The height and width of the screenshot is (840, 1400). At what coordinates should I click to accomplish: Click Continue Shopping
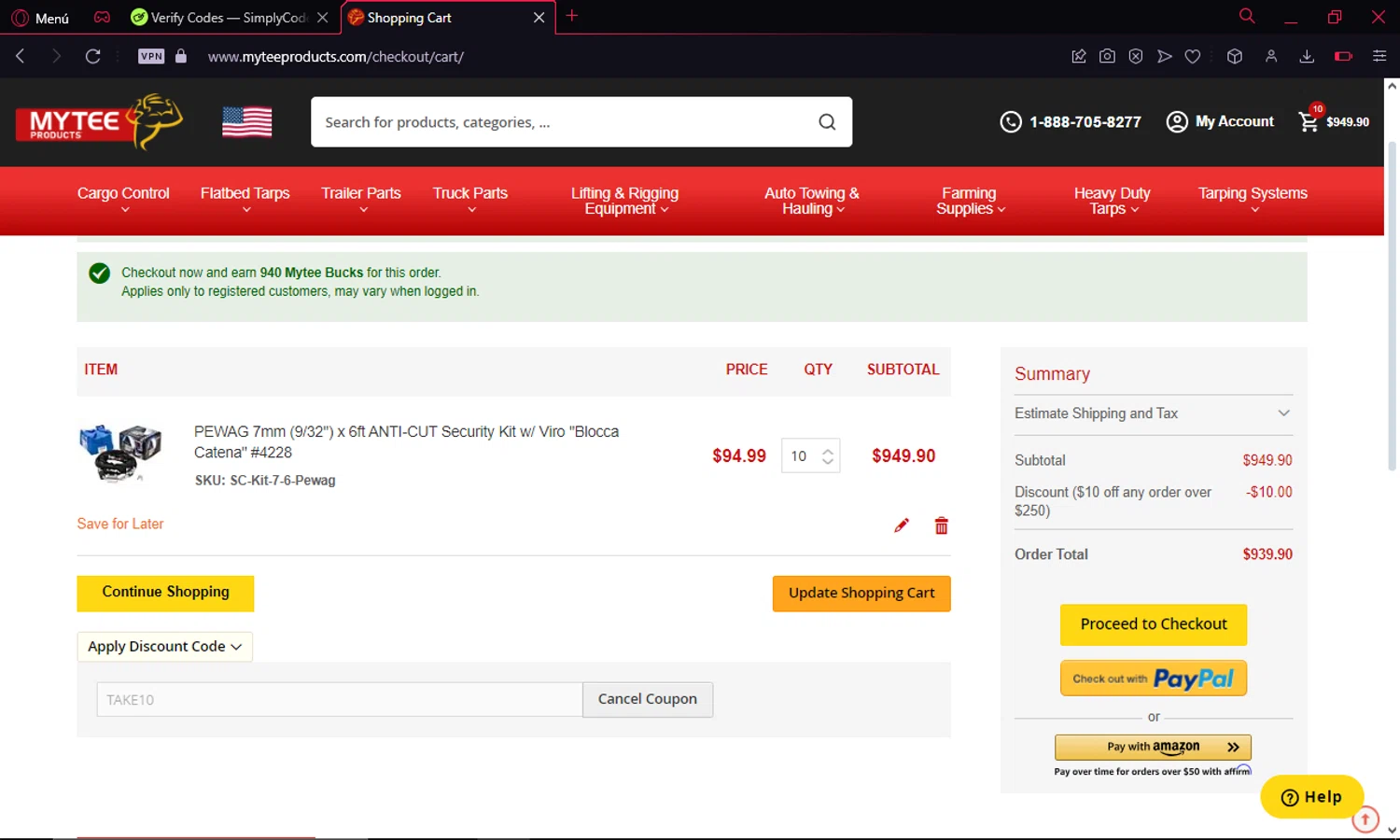pyautogui.click(x=165, y=593)
